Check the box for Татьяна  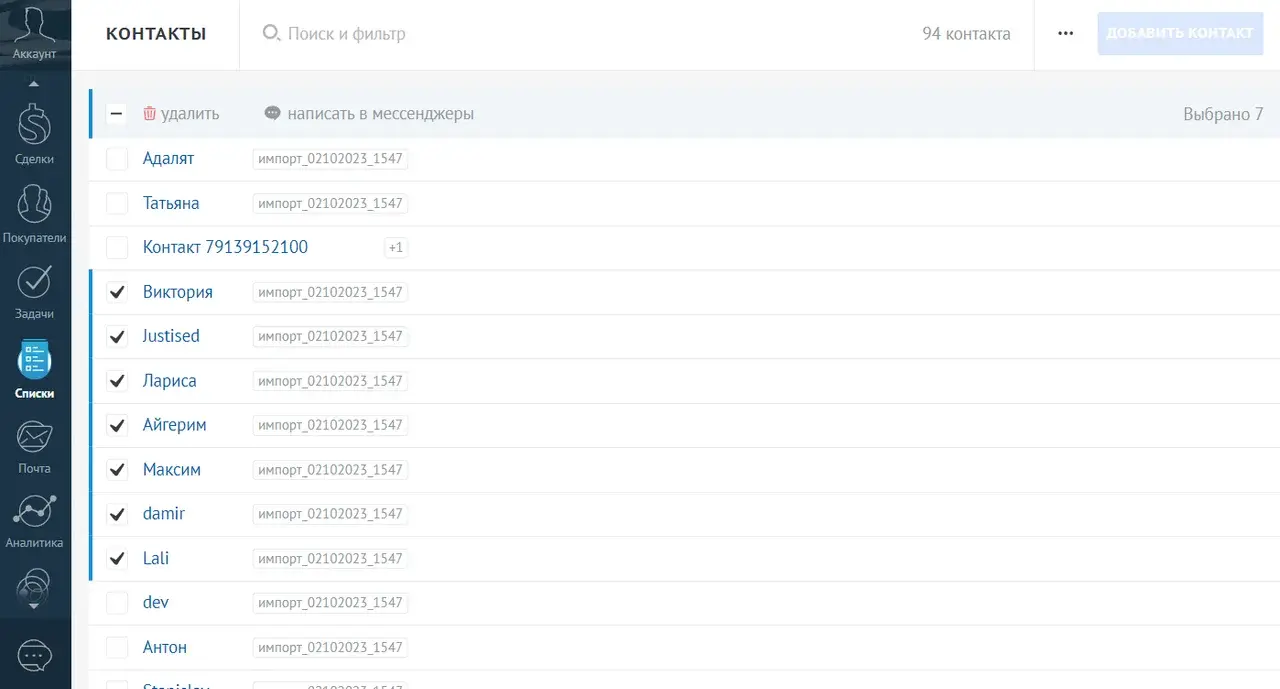117,203
